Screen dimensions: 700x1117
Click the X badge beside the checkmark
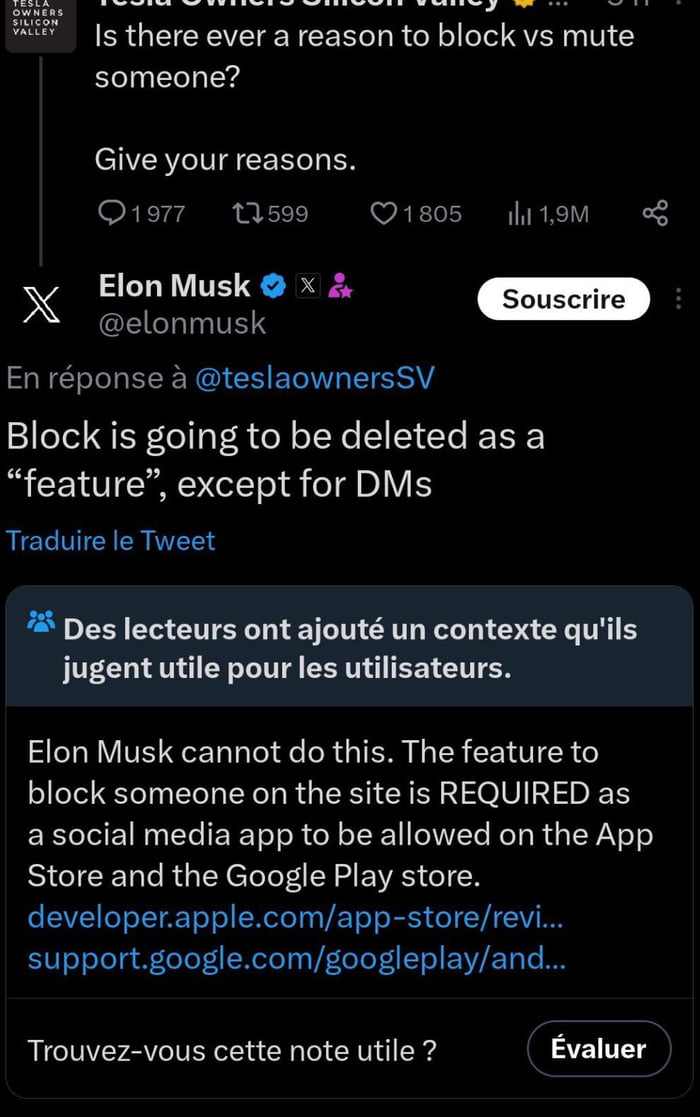click(307, 286)
